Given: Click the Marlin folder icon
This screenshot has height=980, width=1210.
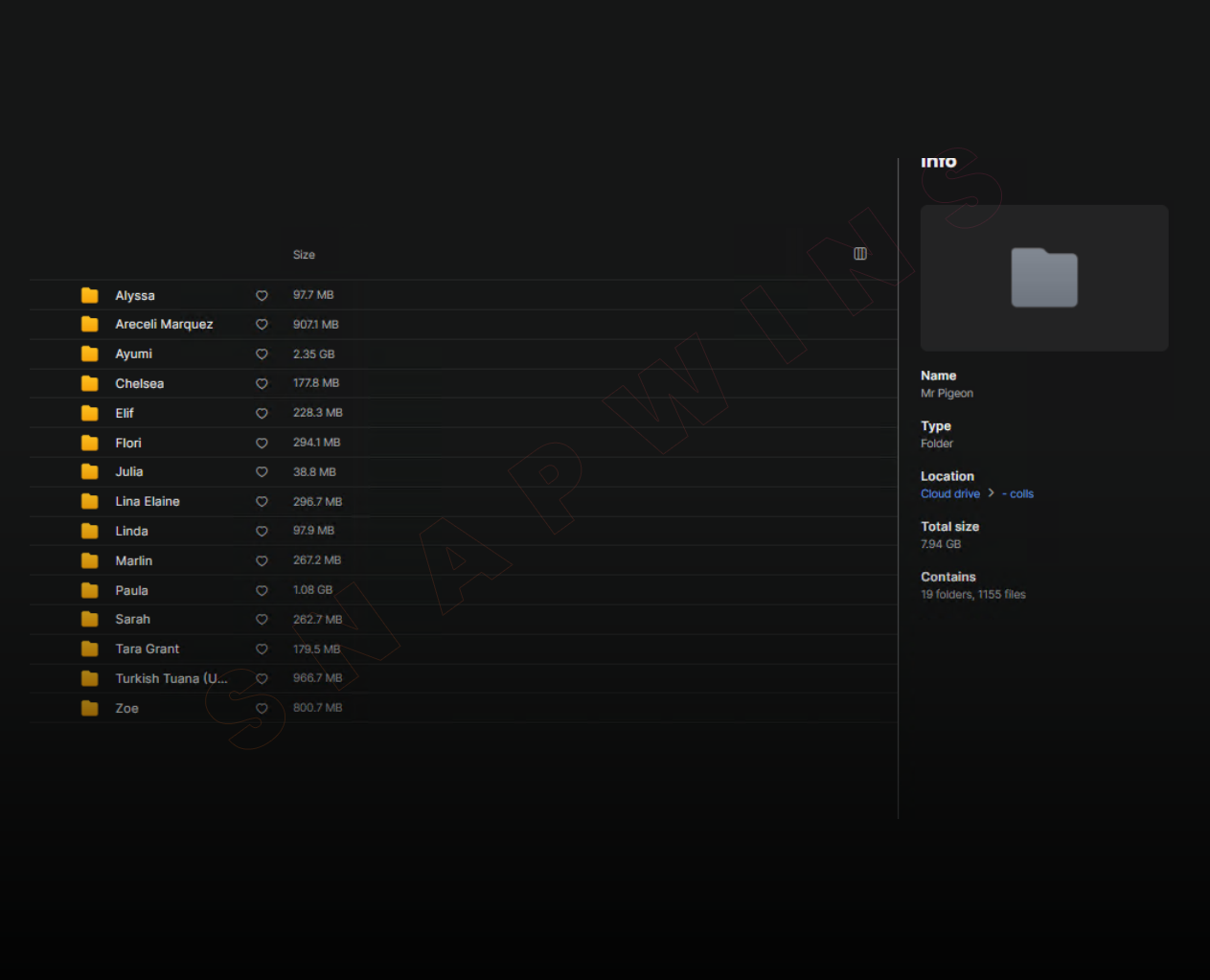Looking at the screenshot, I should (90, 560).
